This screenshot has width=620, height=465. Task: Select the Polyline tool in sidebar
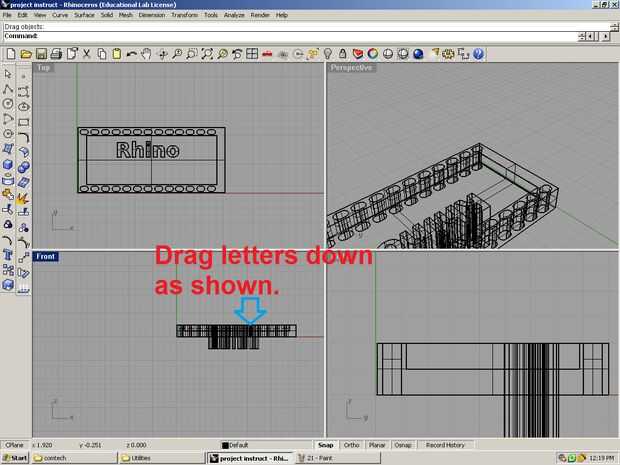(x=8, y=89)
